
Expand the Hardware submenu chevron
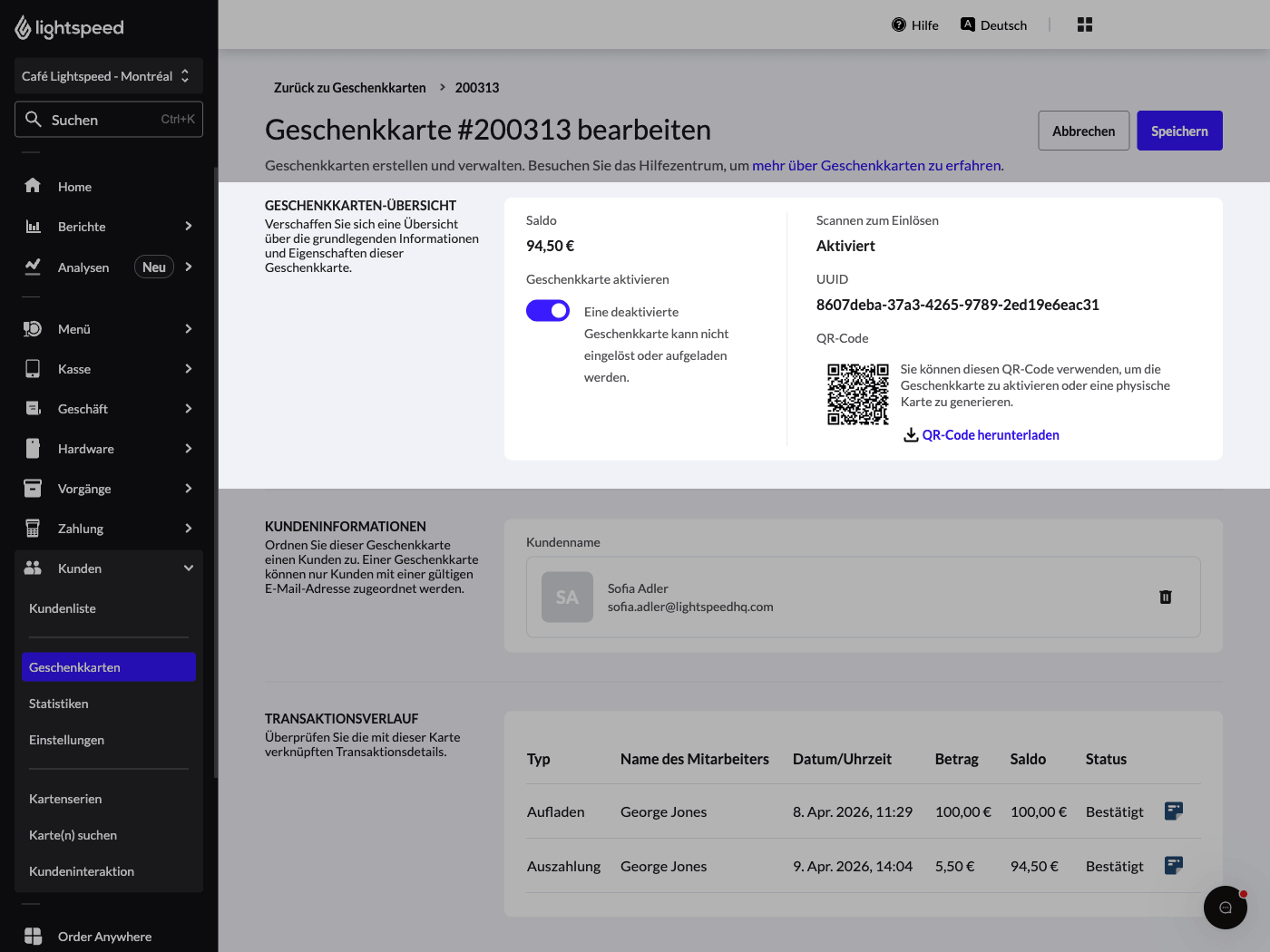(189, 448)
